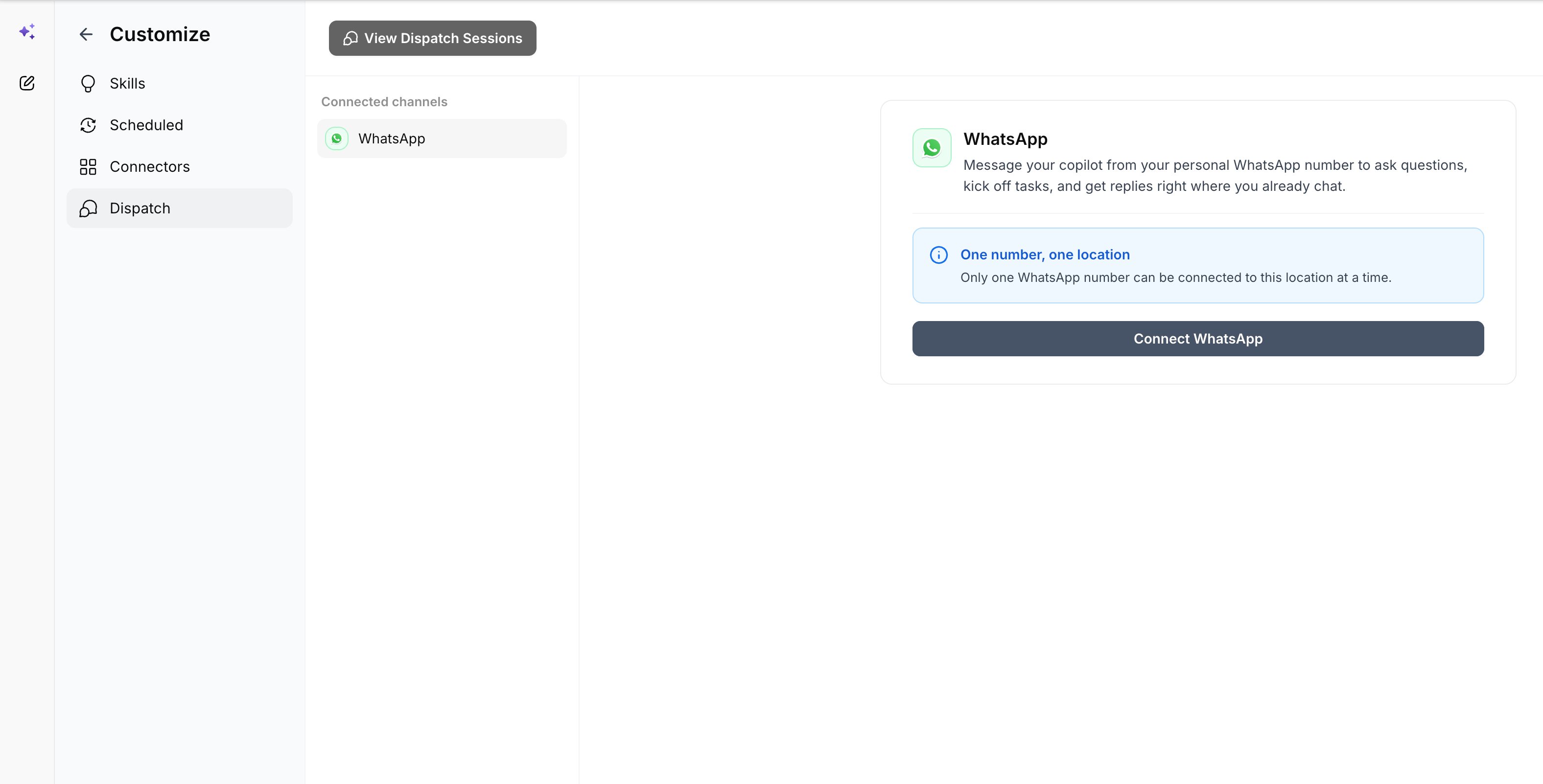
Task: Click the Dispatch chat bubble icon in sidebar
Action: (88, 208)
